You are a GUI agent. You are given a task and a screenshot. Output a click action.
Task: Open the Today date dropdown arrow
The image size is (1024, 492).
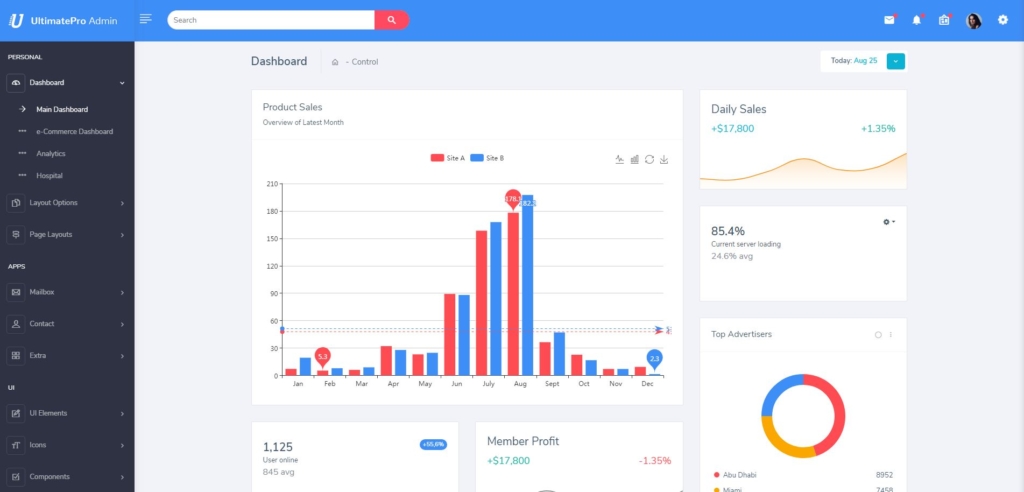(895, 61)
